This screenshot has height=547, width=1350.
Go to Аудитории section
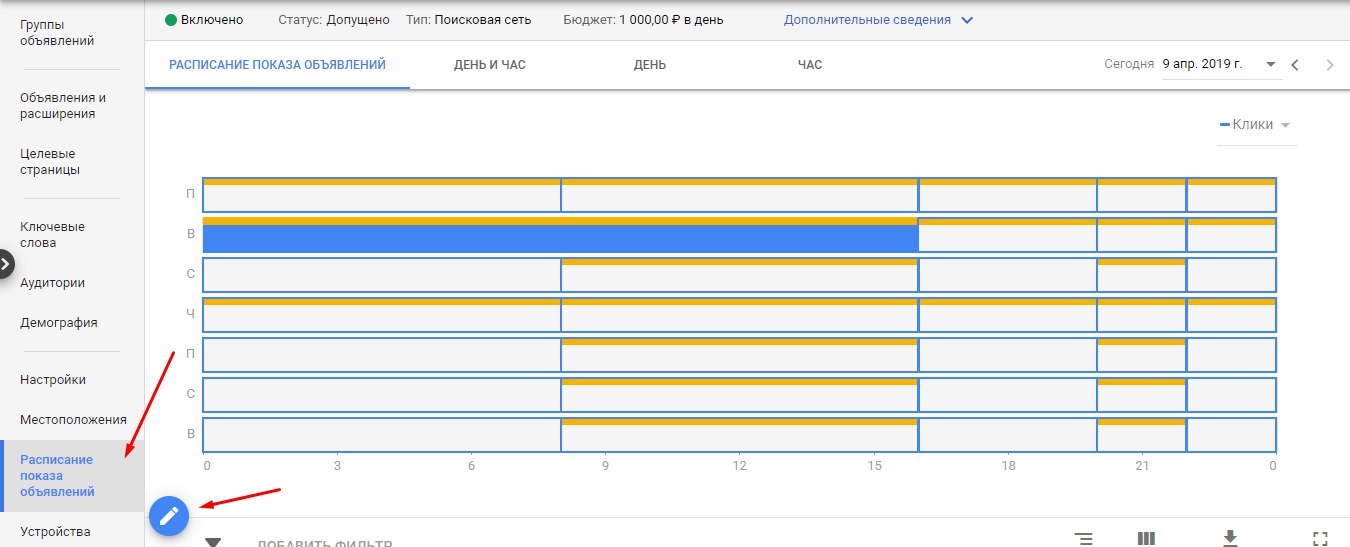tap(52, 283)
